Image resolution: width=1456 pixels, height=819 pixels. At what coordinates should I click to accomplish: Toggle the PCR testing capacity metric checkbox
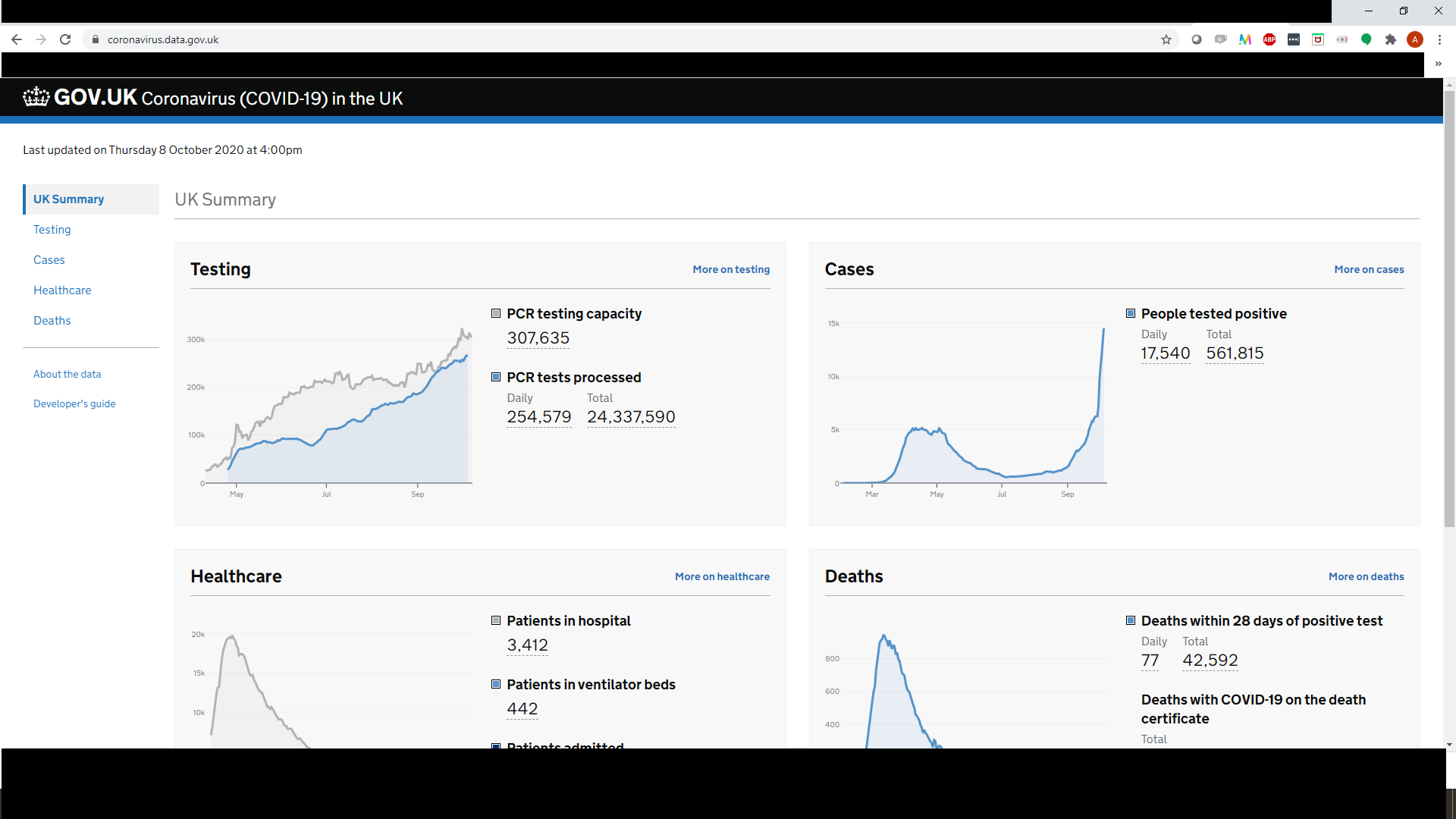pos(496,313)
